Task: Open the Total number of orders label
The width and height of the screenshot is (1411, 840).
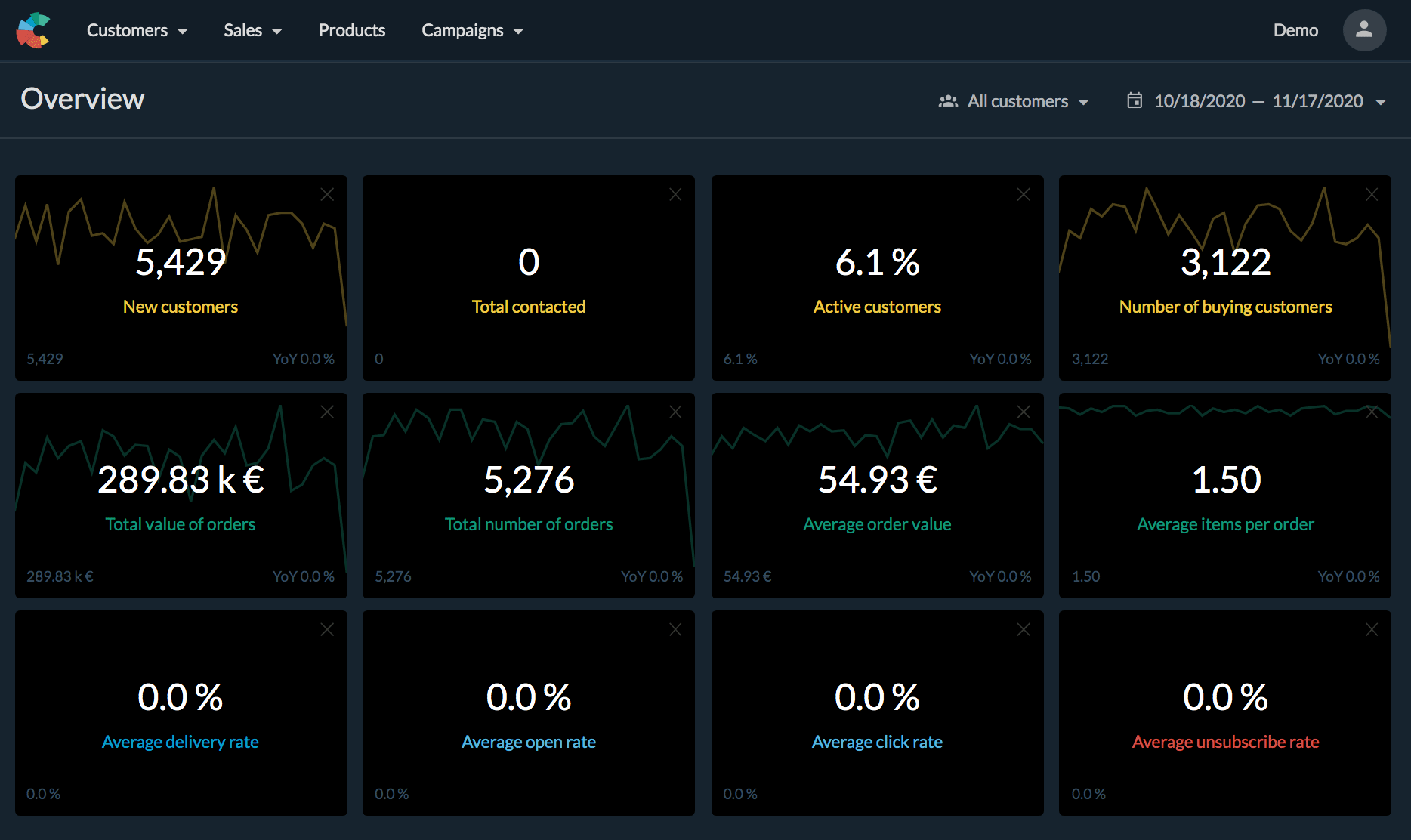Action: [x=529, y=524]
